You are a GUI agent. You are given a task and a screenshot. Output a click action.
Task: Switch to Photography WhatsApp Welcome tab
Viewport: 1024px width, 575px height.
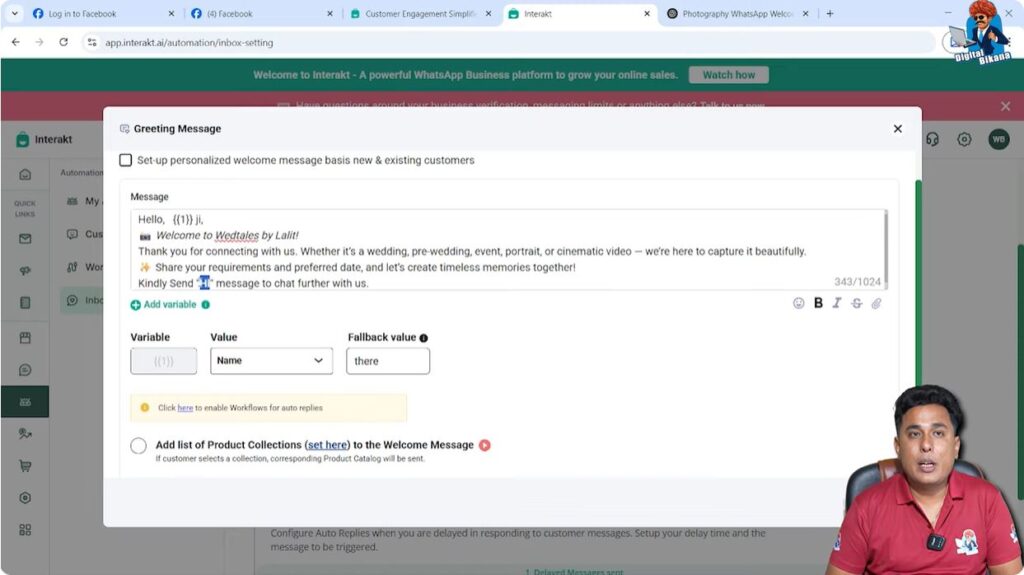pos(737,14)
